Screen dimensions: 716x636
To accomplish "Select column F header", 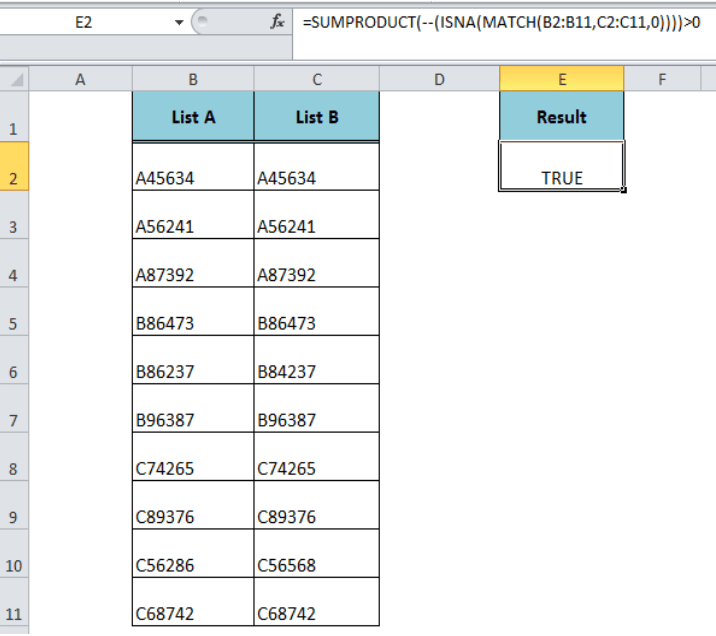I will pos(662,79).
